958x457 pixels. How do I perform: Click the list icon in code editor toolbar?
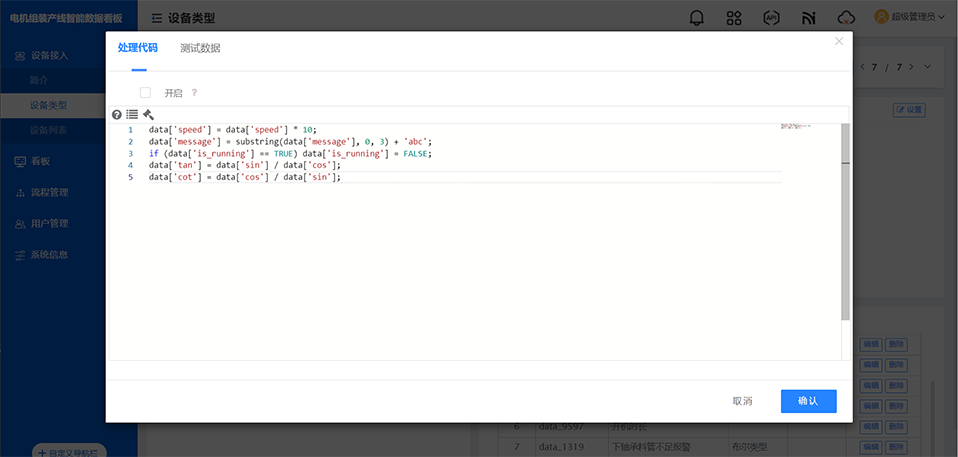(132, 115)
